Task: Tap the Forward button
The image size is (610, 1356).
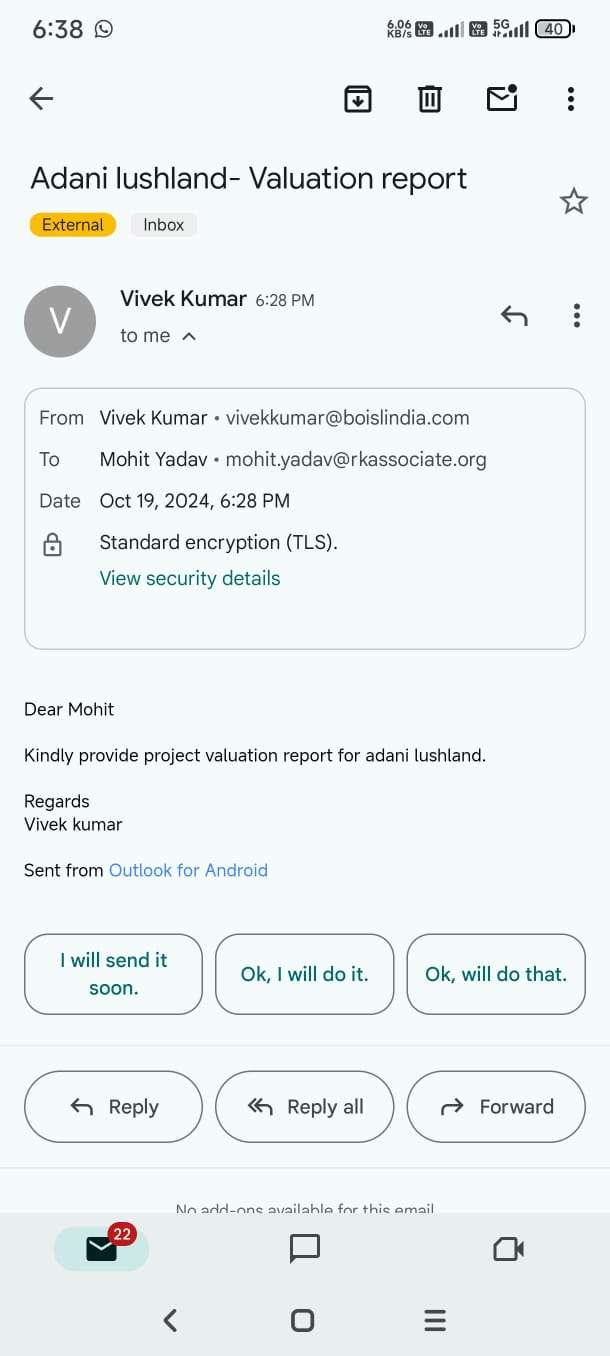Action: [x=496, y=1106]
